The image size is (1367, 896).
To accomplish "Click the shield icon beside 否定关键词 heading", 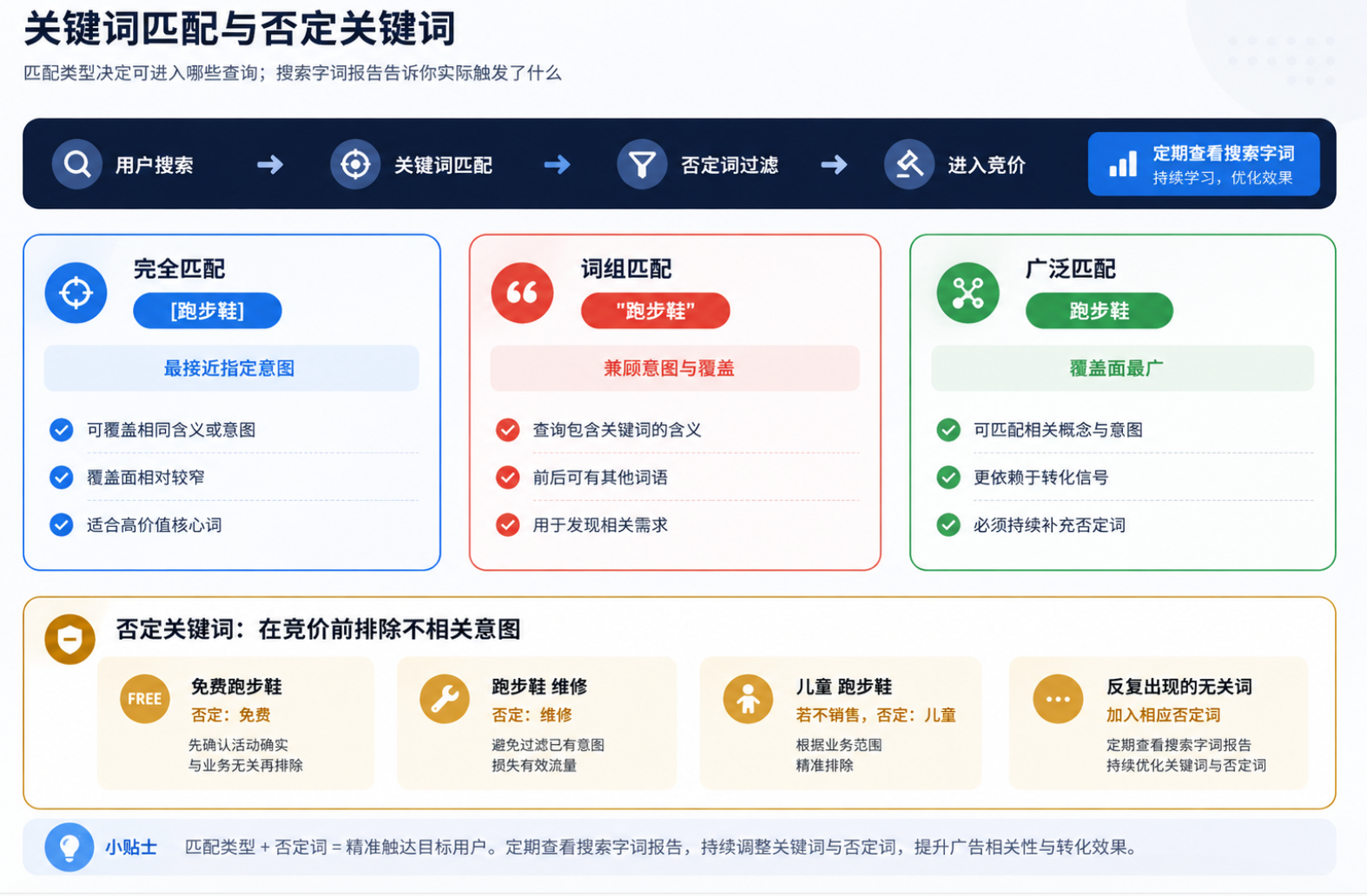I will (x=69, y=640).
